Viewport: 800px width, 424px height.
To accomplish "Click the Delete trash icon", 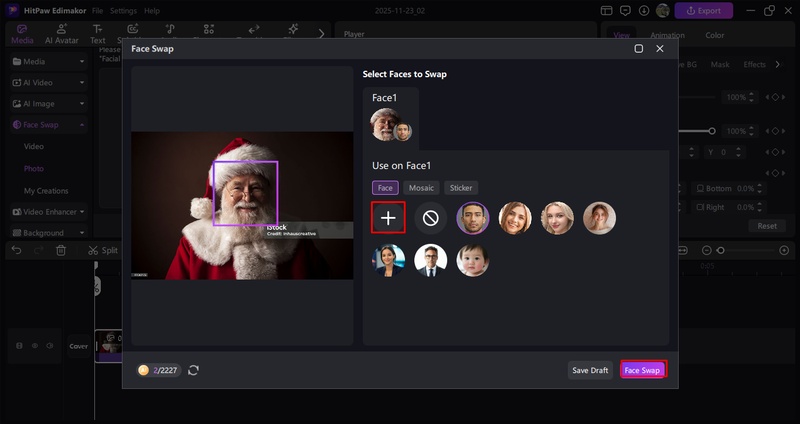I will 61,250.
